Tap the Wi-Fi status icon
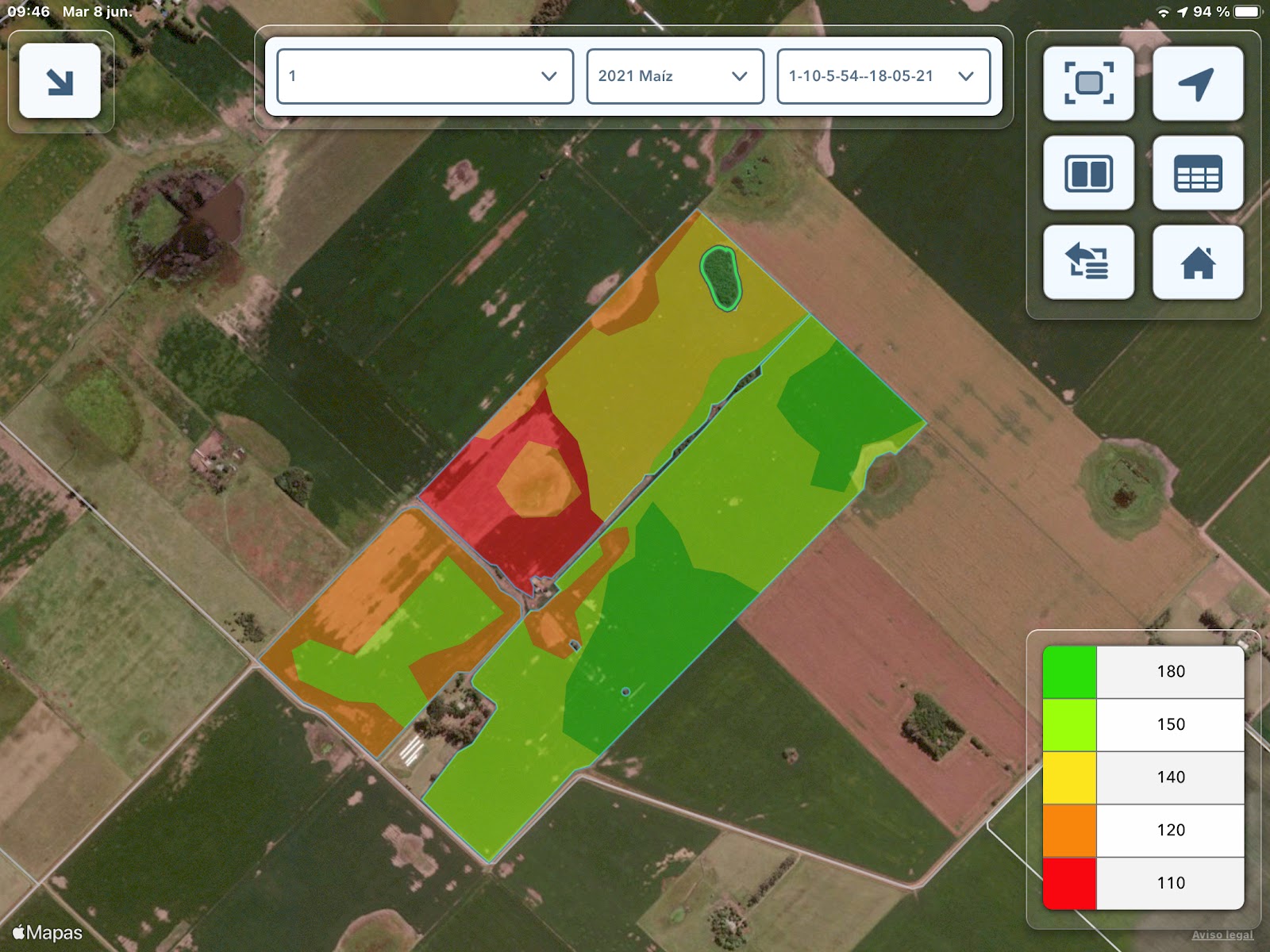1270x952 pixels. pos(1164,12)
